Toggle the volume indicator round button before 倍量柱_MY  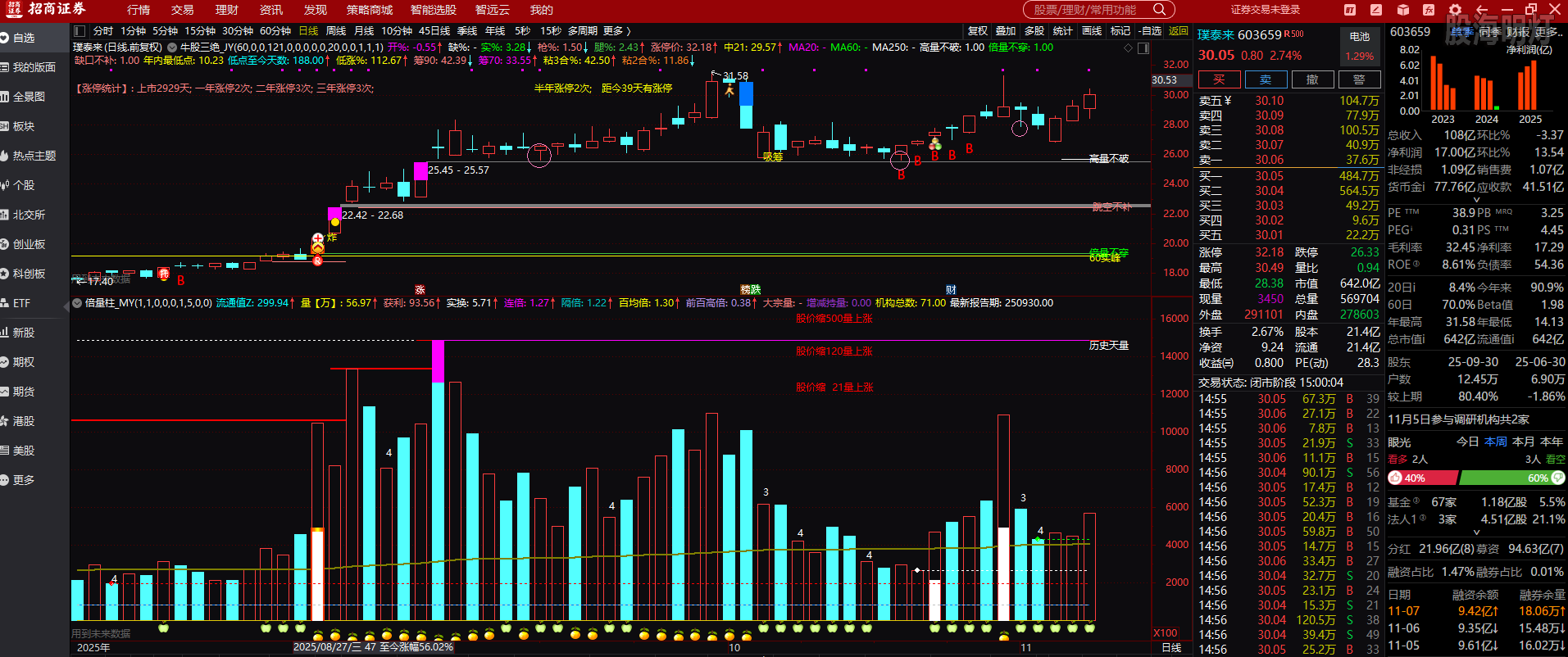point(77,303)
